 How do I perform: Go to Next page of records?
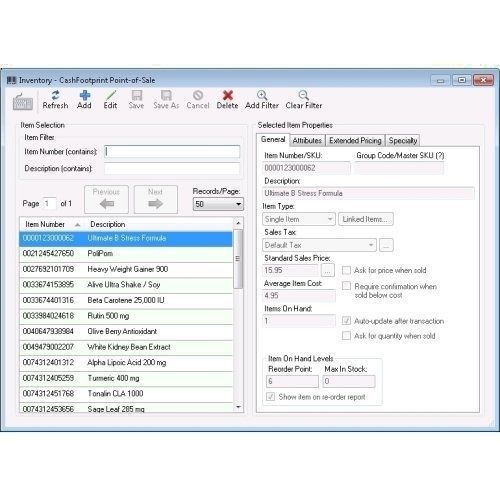155,199
